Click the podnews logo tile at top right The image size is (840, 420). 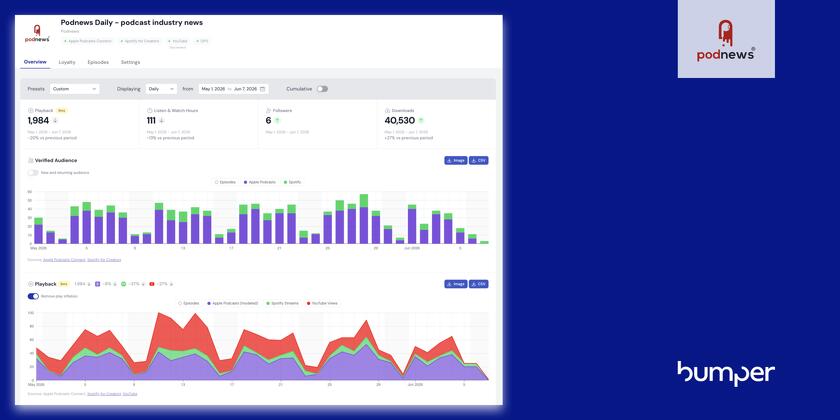coord(726,39)
